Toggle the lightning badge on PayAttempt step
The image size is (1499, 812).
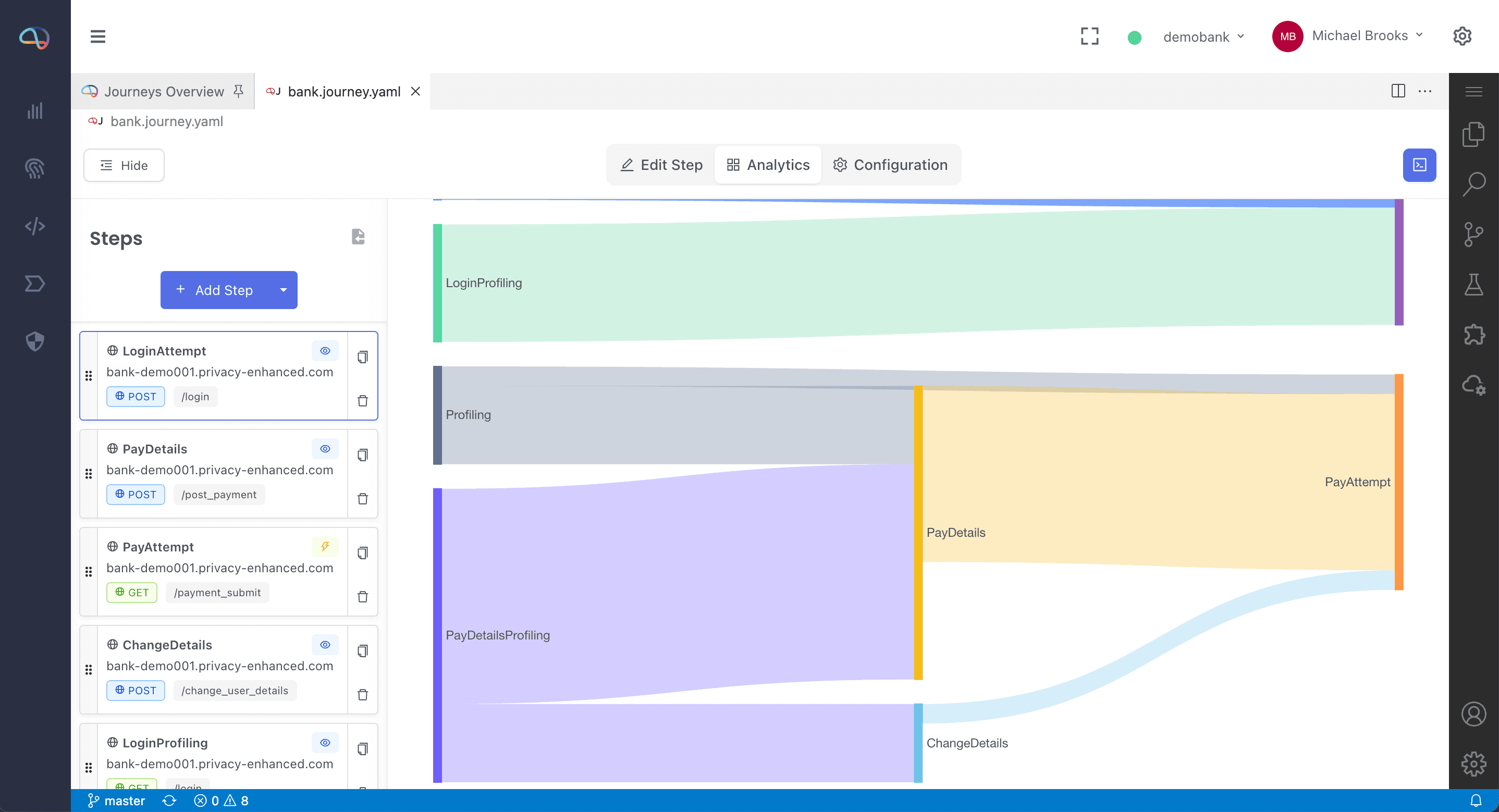tap(325, 546)
